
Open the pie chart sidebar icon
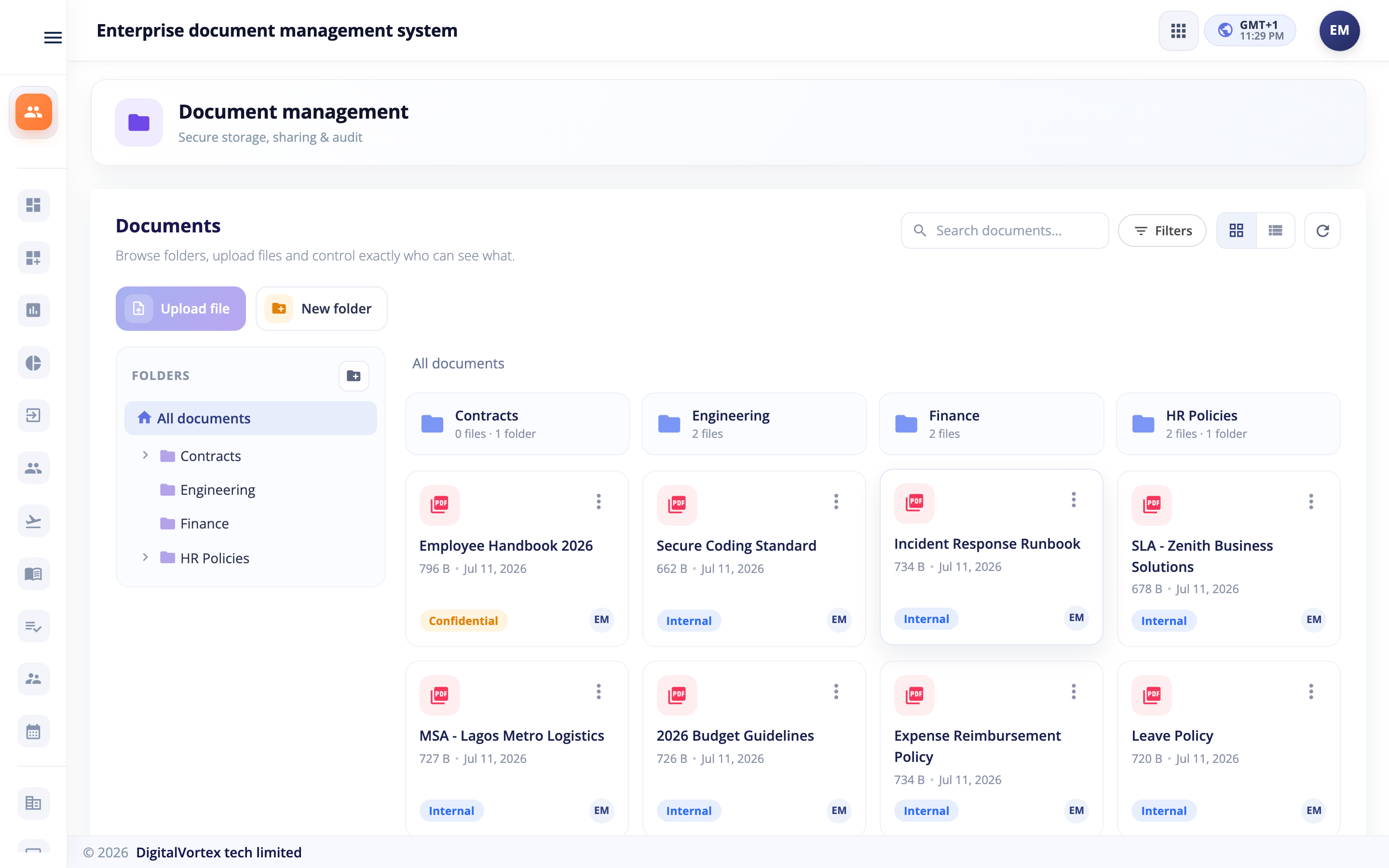point(33,363)
